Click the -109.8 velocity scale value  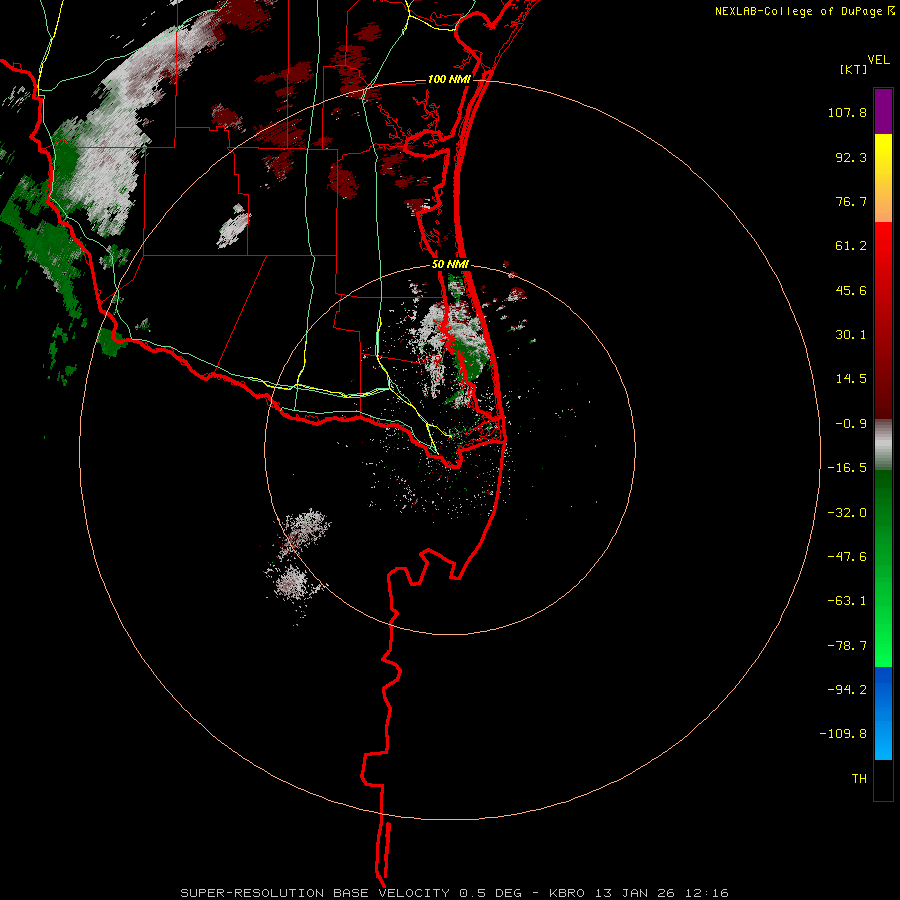tap(843, 734)
